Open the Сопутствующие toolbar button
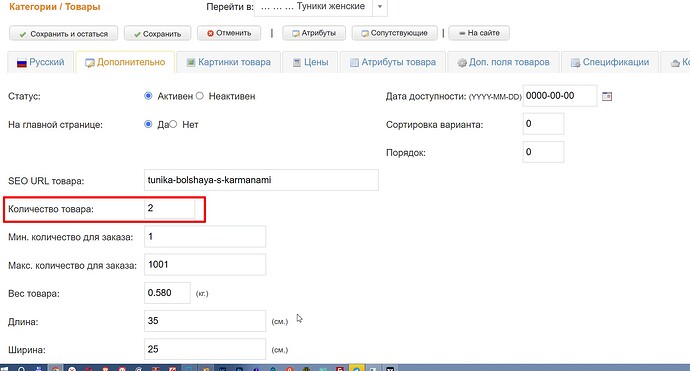Screen dimensions: 690x371 point(394,33)
